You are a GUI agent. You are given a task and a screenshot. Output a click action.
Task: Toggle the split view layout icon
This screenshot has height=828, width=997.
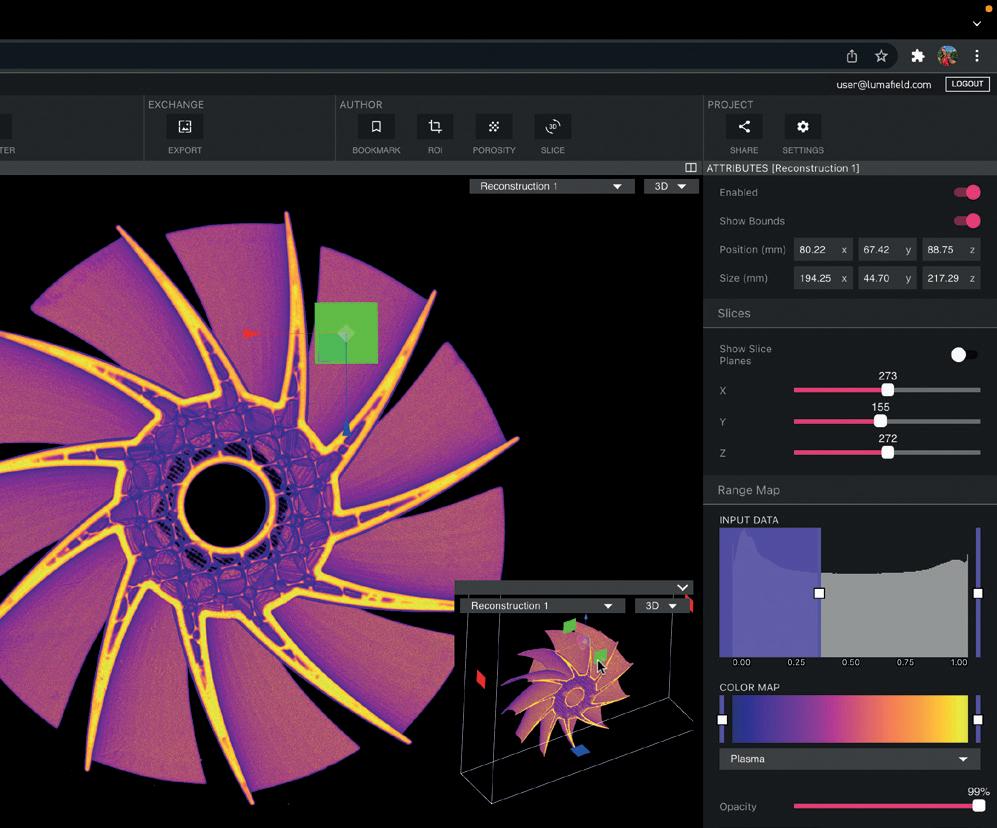pyautogui.click(x=691, y=168)
